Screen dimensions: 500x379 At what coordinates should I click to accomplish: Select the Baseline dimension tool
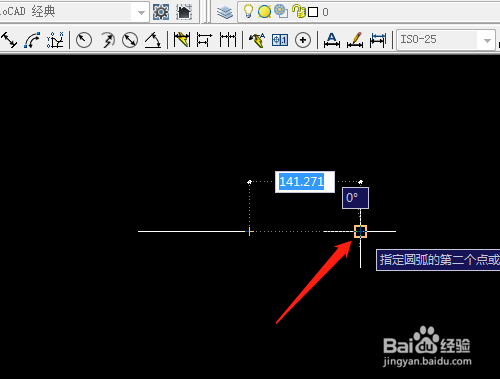pyautogui.click(x=204, y=40)
